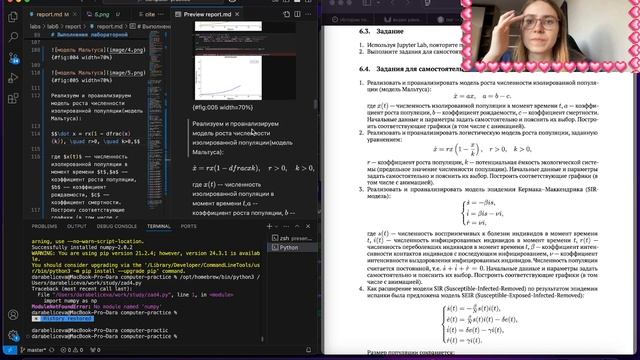
Task: Close the Preview report.md tab
Action: (x=237, y=14)
